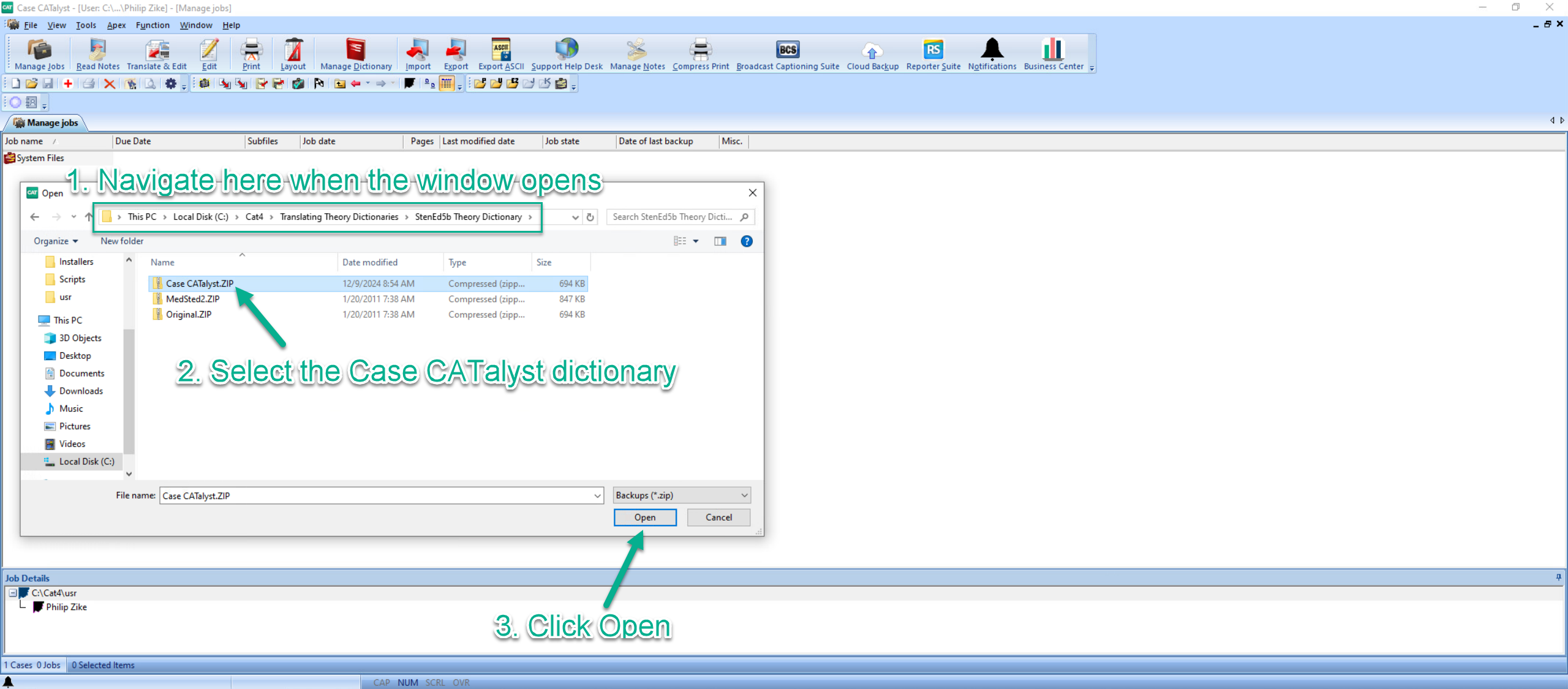
Task: Click the gear settings icon in small toolbar
Action: click(171, 84)
